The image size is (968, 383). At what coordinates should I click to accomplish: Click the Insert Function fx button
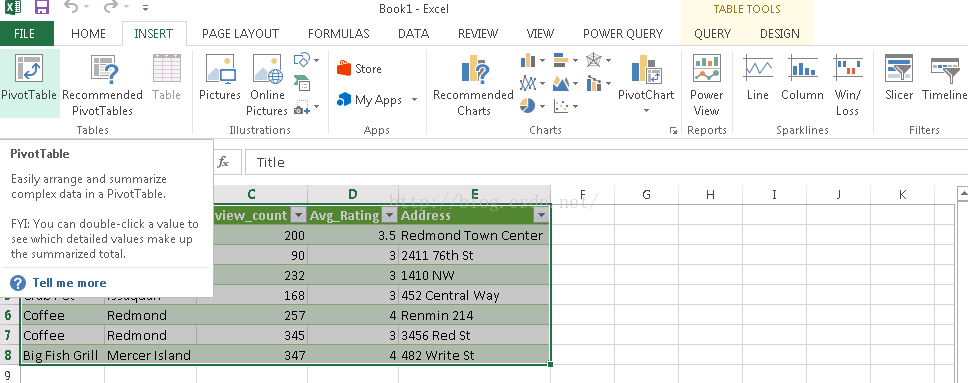point(223,162)
